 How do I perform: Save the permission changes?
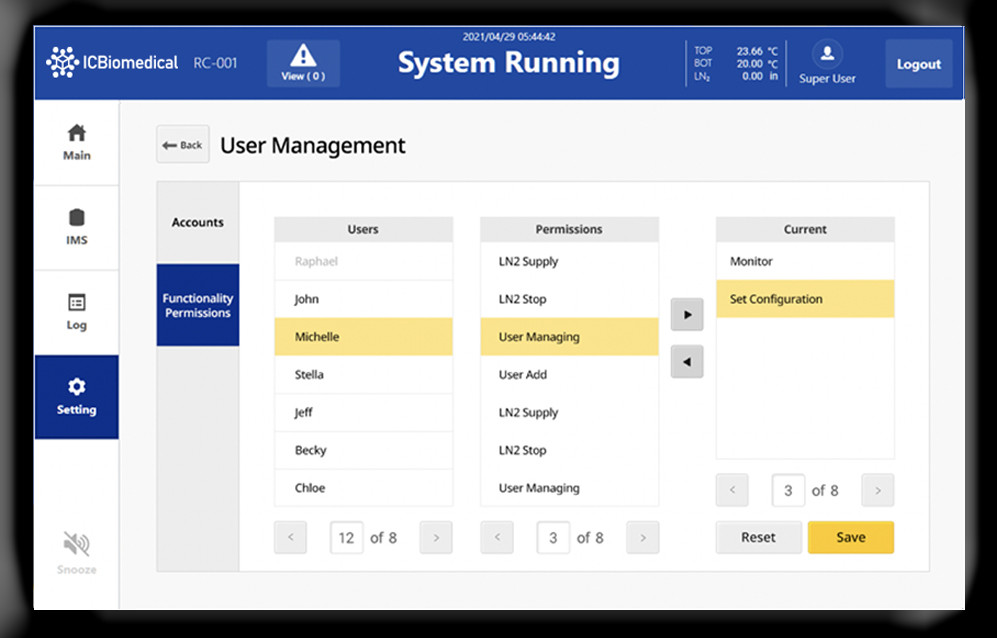tap(850, 537)
